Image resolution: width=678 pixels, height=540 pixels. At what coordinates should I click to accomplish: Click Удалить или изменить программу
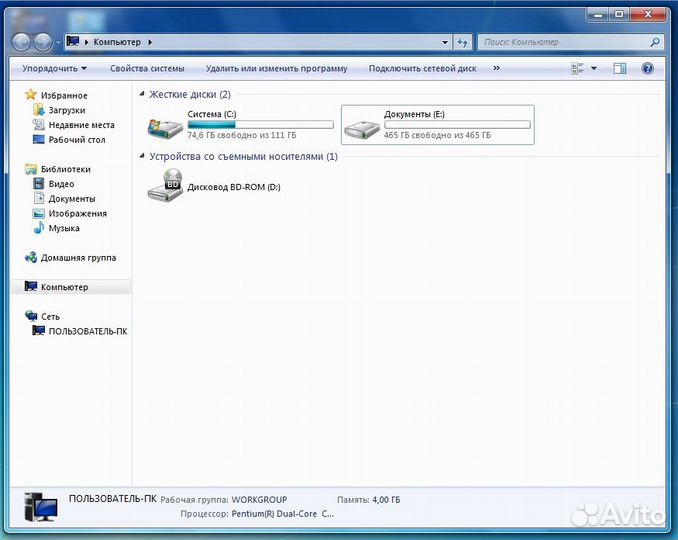tap(276, 68)
